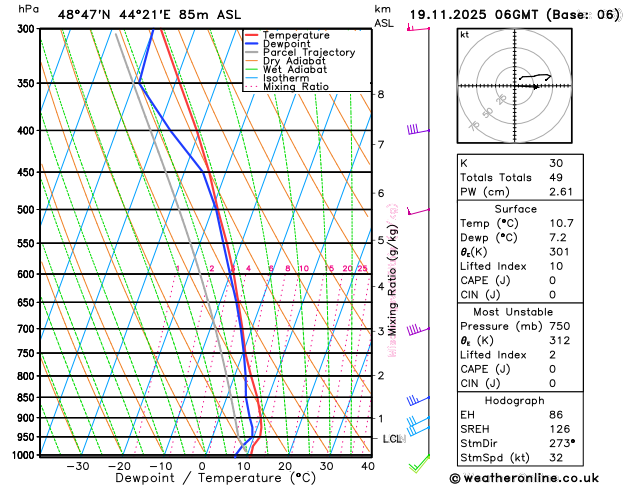Select the Wet Adiabat legend label

point(295,69)
